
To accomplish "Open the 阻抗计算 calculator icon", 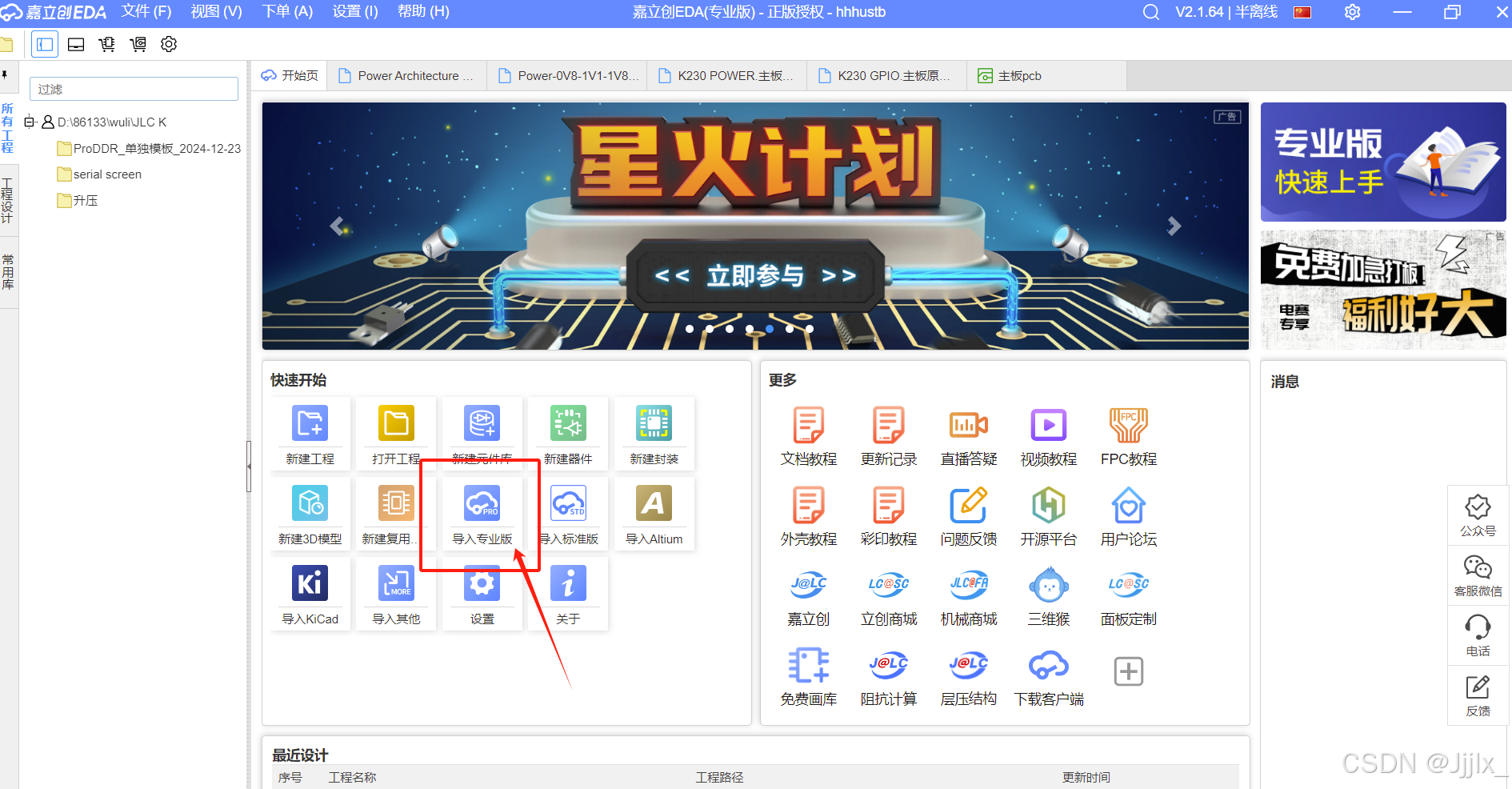I will (x=889, y=665).
